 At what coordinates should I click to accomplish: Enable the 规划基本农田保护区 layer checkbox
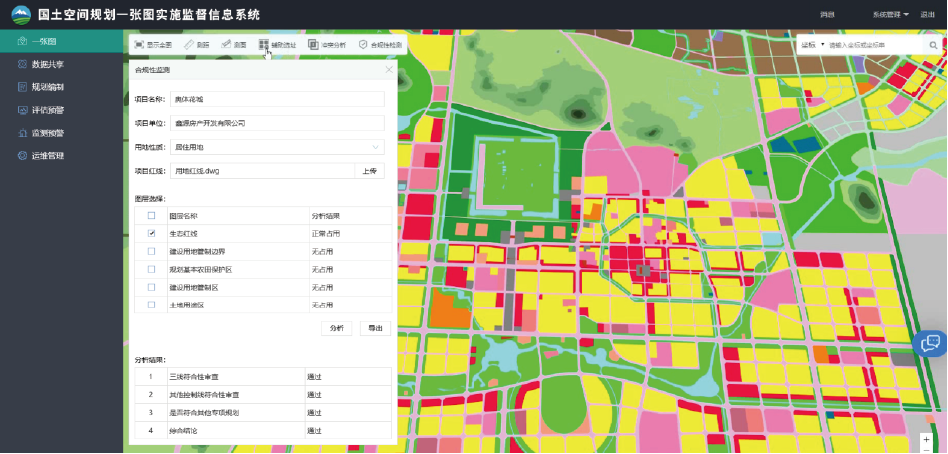[151, 269]
